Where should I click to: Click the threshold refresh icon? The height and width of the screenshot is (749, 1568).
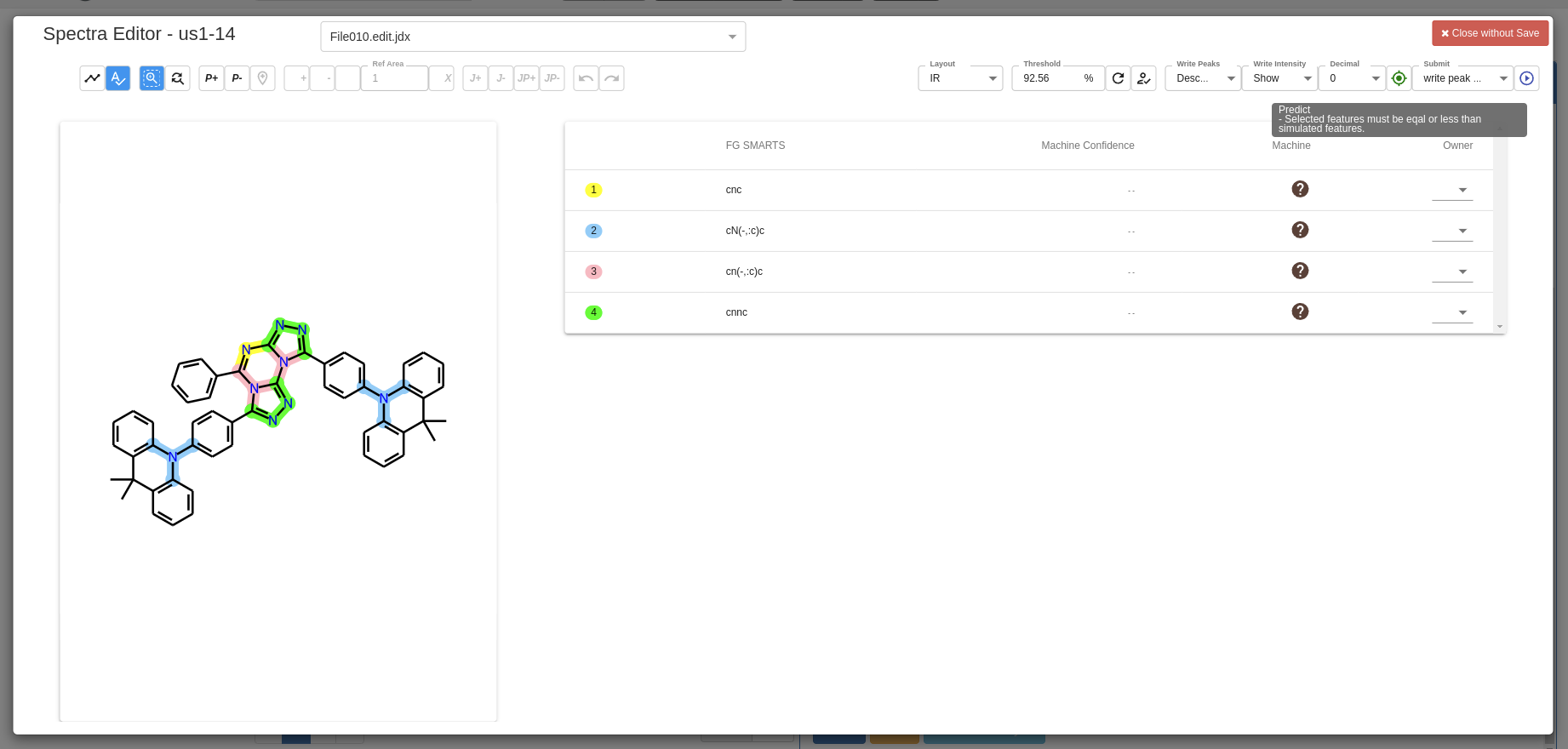1118,78
